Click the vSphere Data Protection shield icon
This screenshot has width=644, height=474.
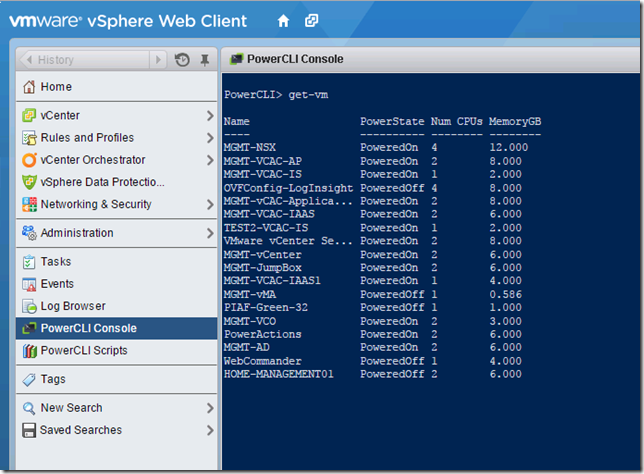click(x=29, y=182)
